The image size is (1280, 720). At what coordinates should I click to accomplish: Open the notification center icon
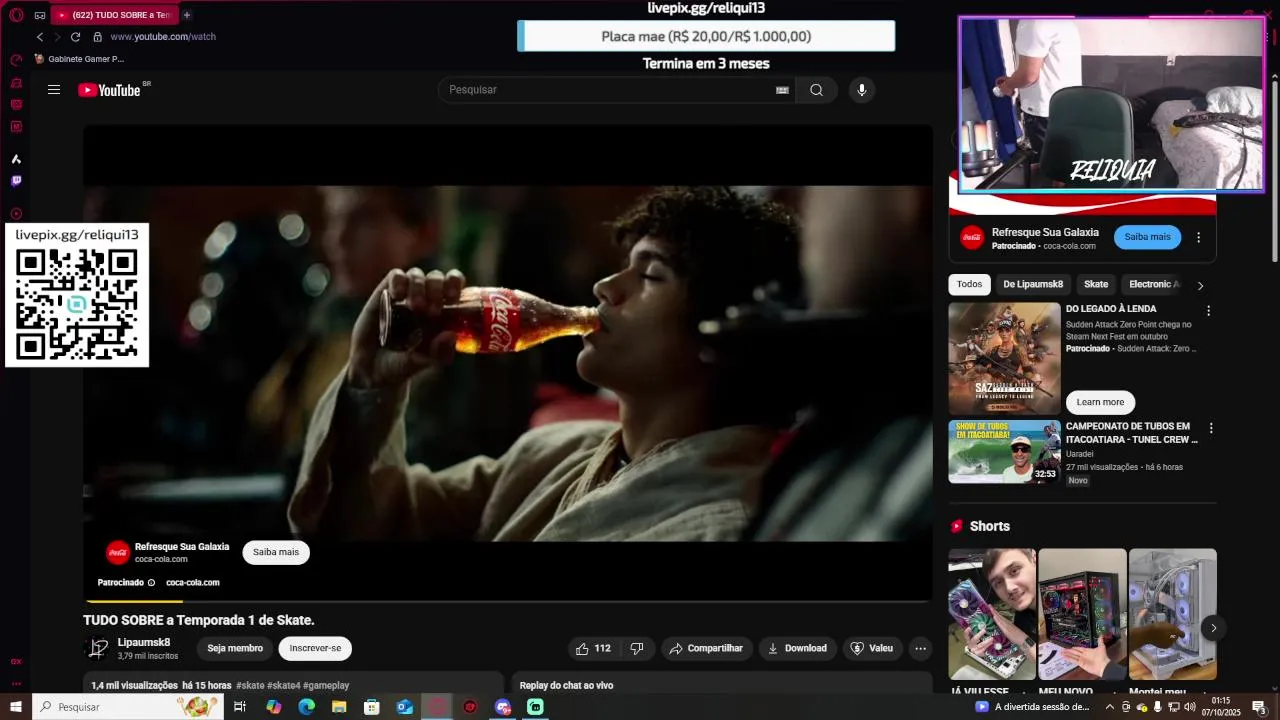pyautogui.click(x=1258, y=707)
